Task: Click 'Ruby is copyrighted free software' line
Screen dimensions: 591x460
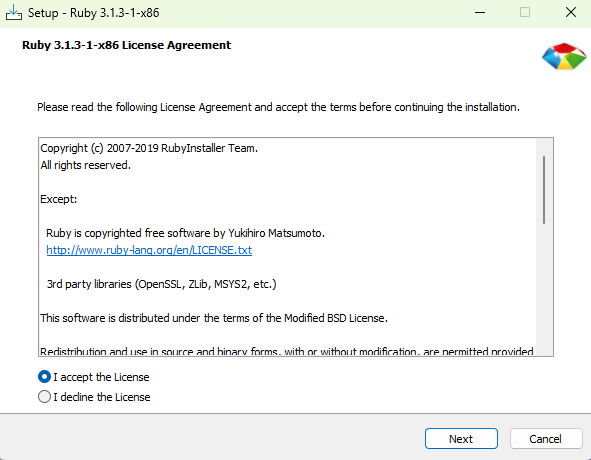Action: [x=185, y=233]
